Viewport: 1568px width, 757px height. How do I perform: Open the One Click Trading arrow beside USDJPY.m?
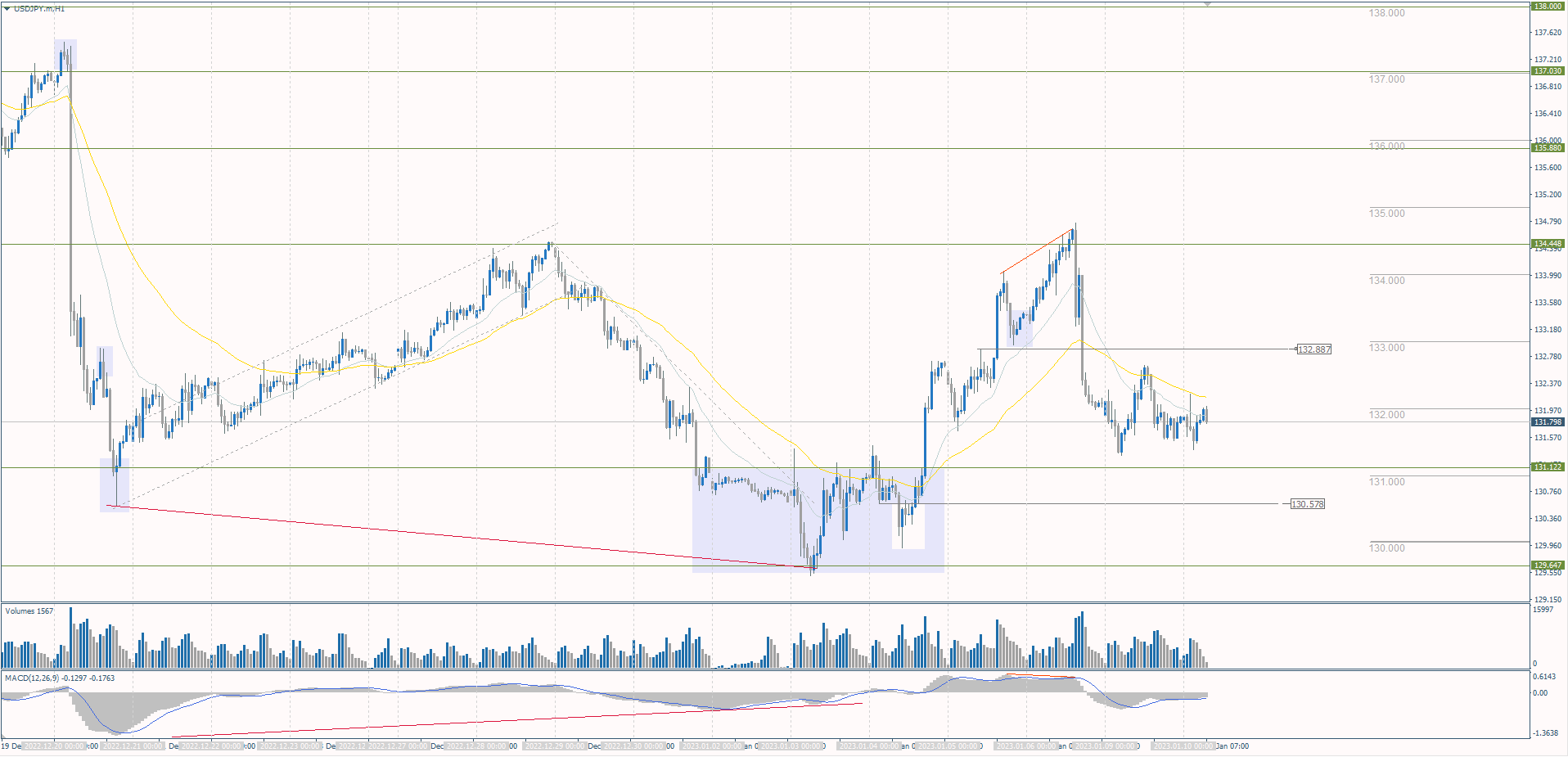[7, 8]
